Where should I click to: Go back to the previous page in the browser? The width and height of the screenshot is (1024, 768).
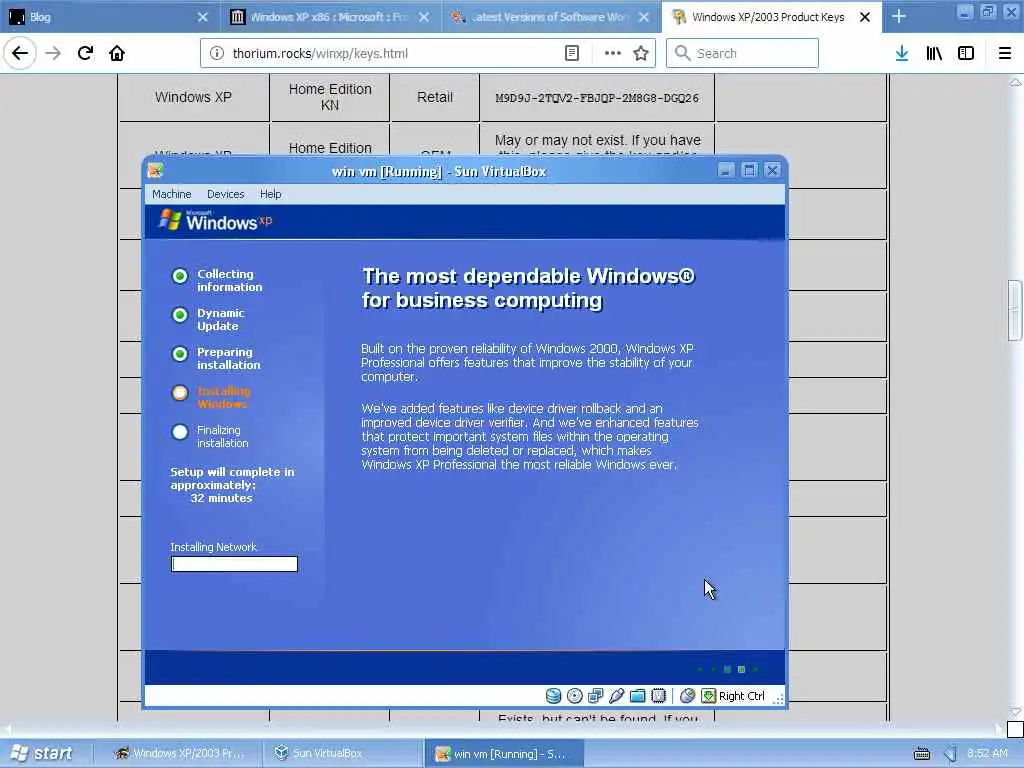tap(20, 53)
